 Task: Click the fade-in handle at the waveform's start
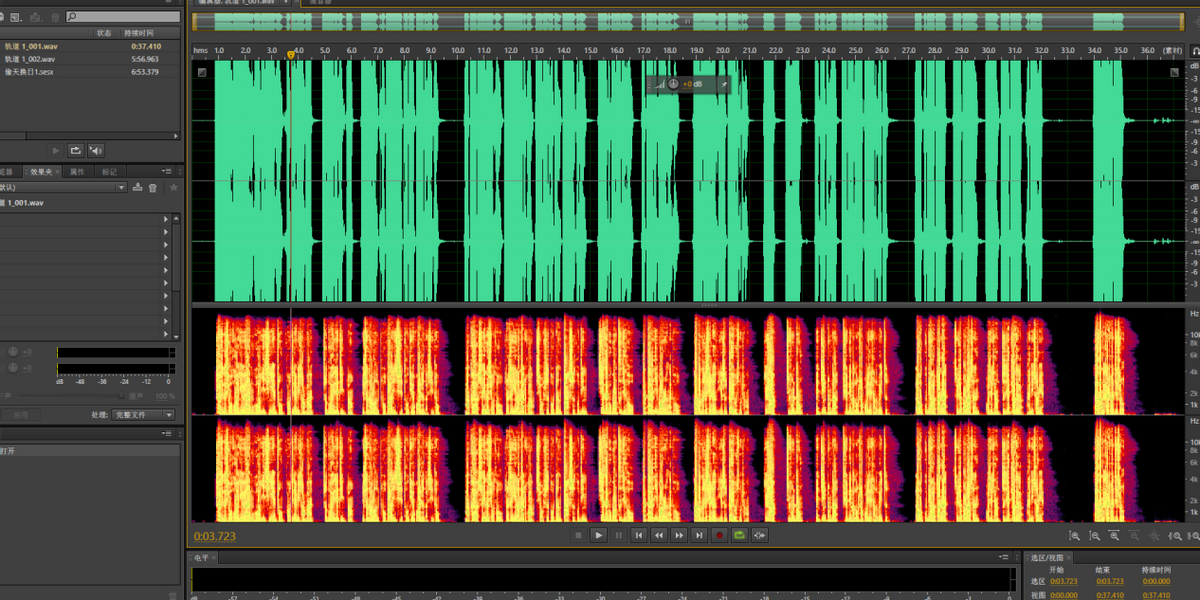point(202,72)
